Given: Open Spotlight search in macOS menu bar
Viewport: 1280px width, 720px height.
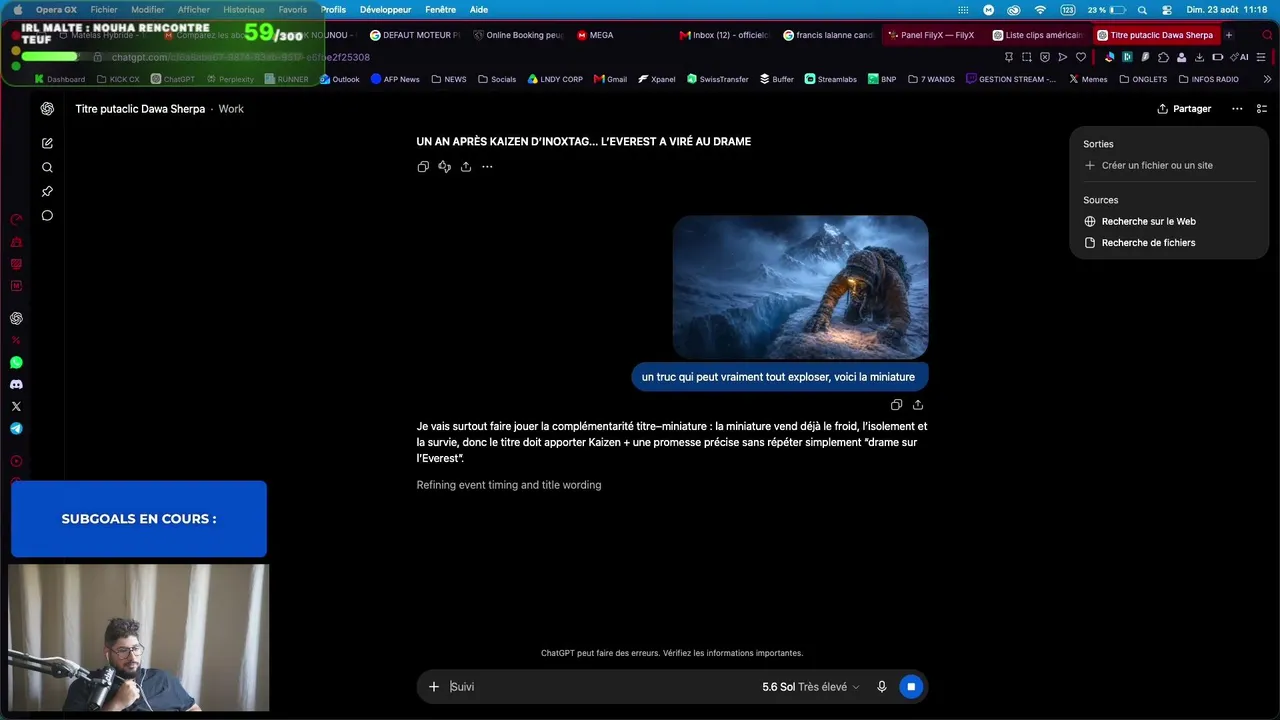Looking at the screenshot, I should point(1142,10).
